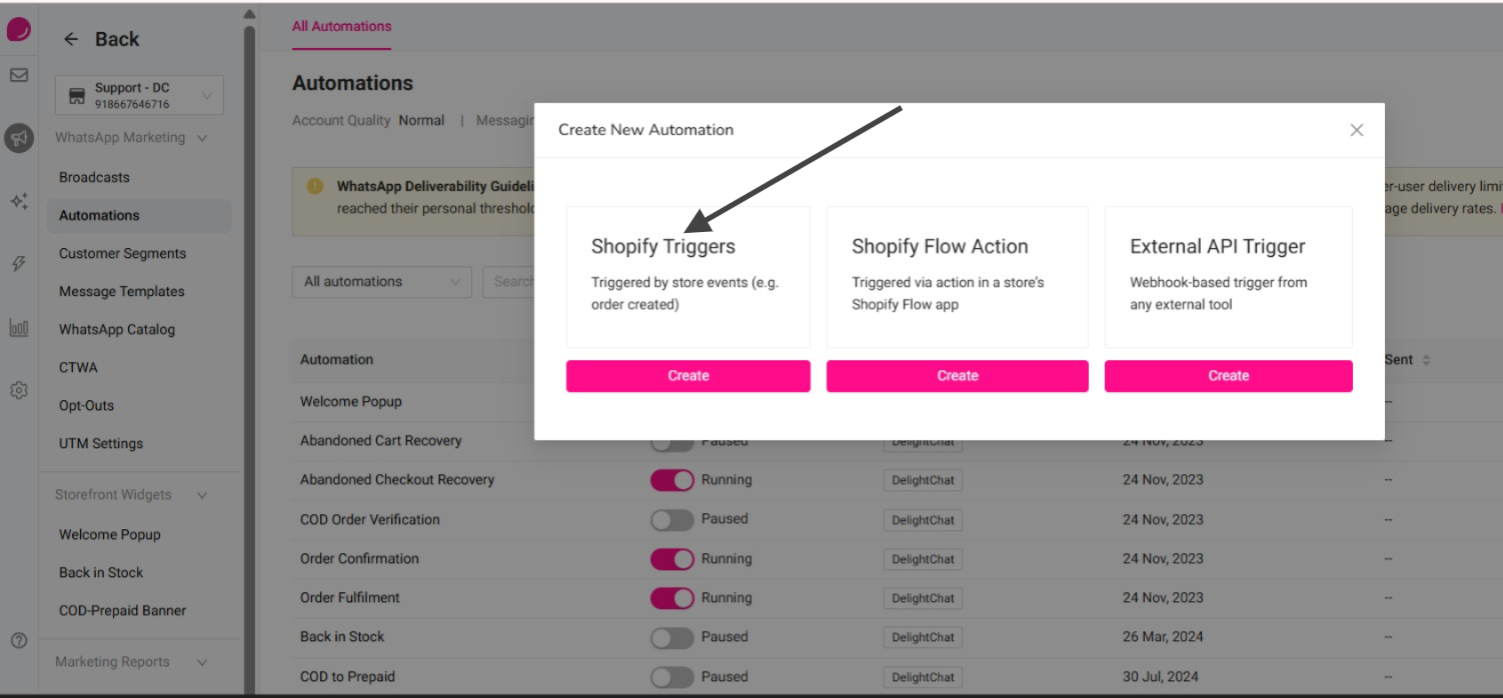
Task: Close the Create New Automation dialog
Action: coord(1356,130)
